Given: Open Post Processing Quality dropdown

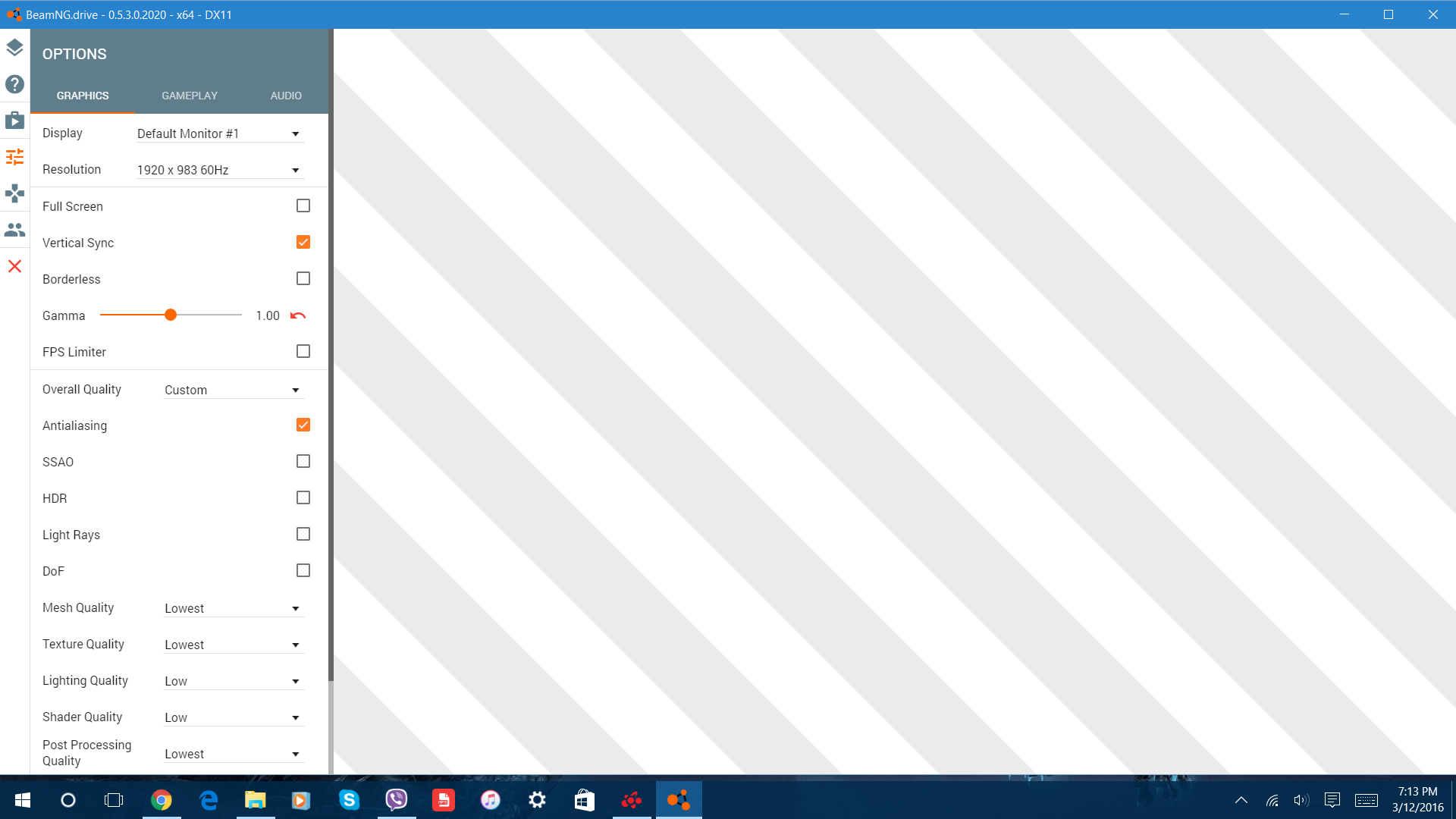Looking at the screenshot, I should pos(234,754).
